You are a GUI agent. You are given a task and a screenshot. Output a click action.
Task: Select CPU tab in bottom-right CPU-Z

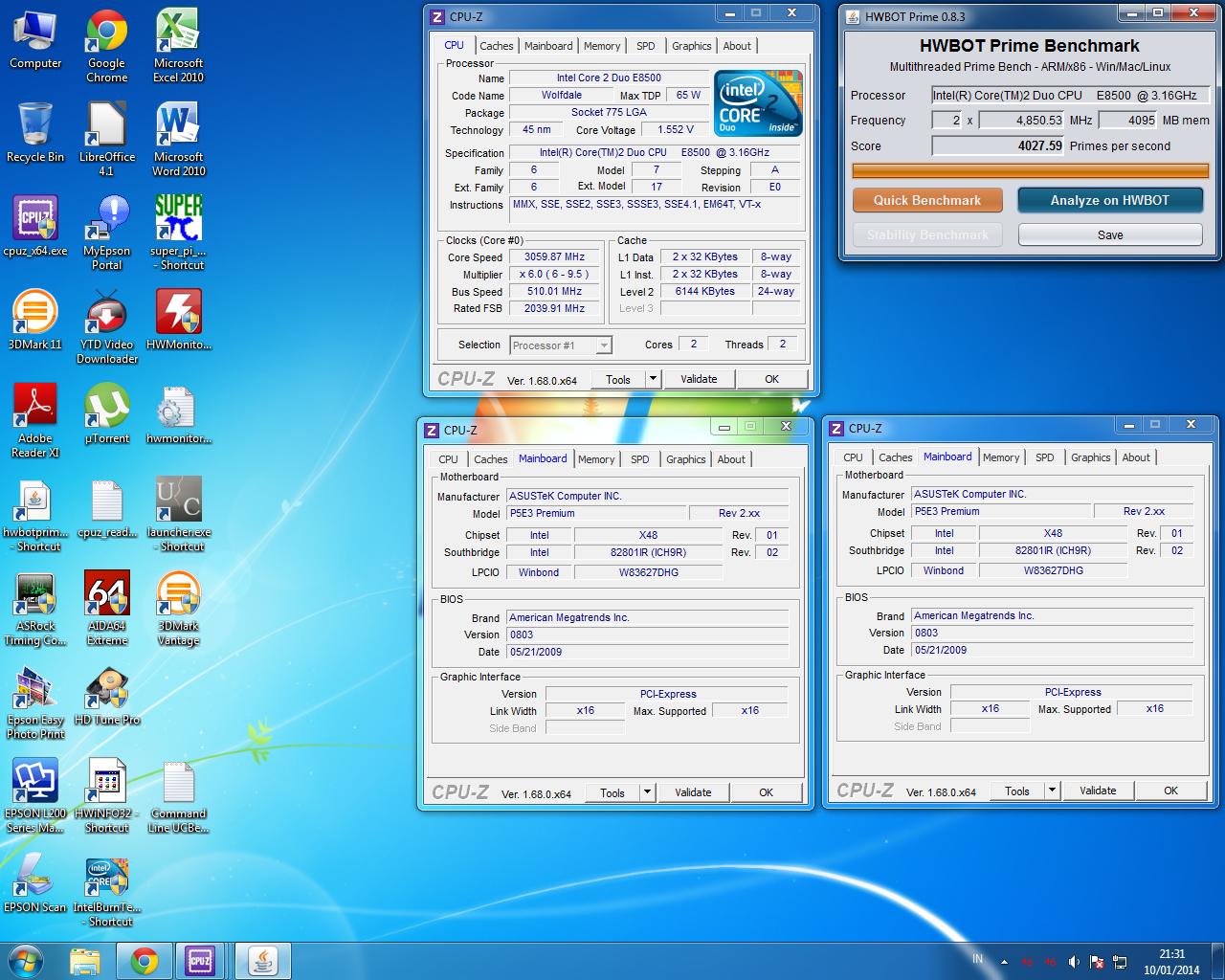click(x=853, y=457)
